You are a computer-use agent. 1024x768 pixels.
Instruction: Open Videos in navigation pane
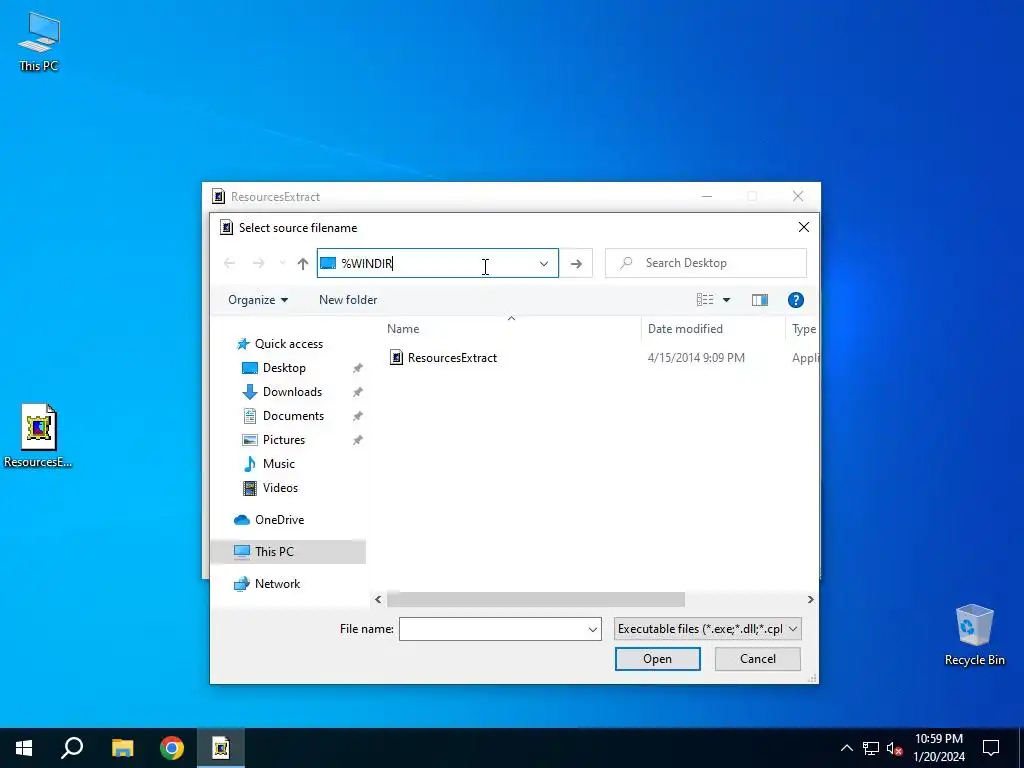click(280, 488)
